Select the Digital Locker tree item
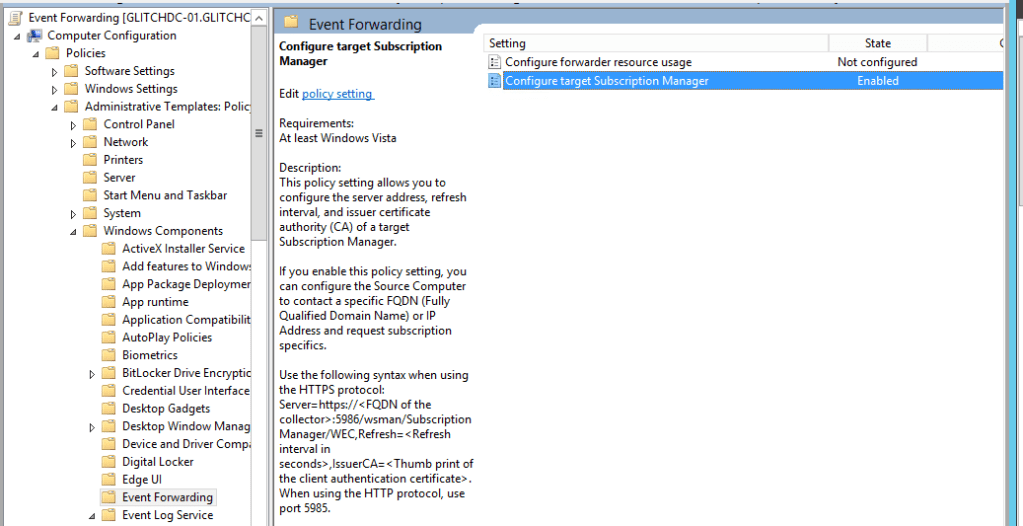This screenshot has height=526, width=1023. click(158, 462)
